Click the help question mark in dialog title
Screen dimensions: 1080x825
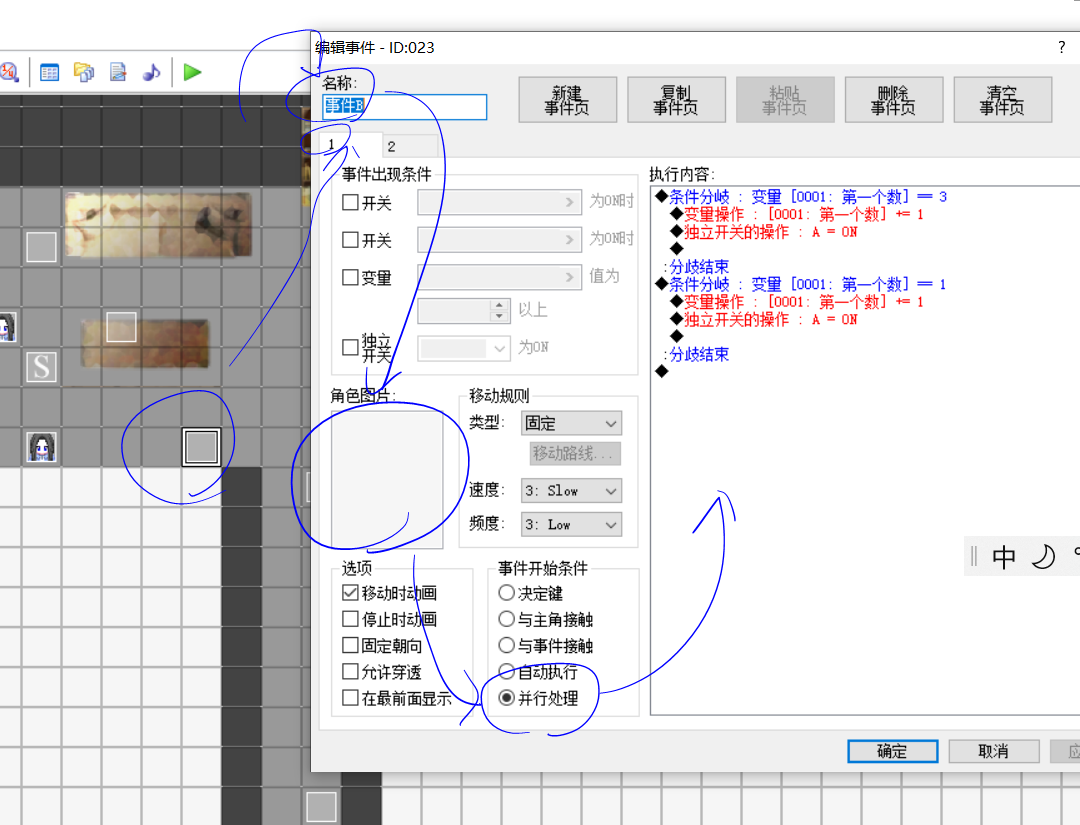click(x=1061, y=48)
